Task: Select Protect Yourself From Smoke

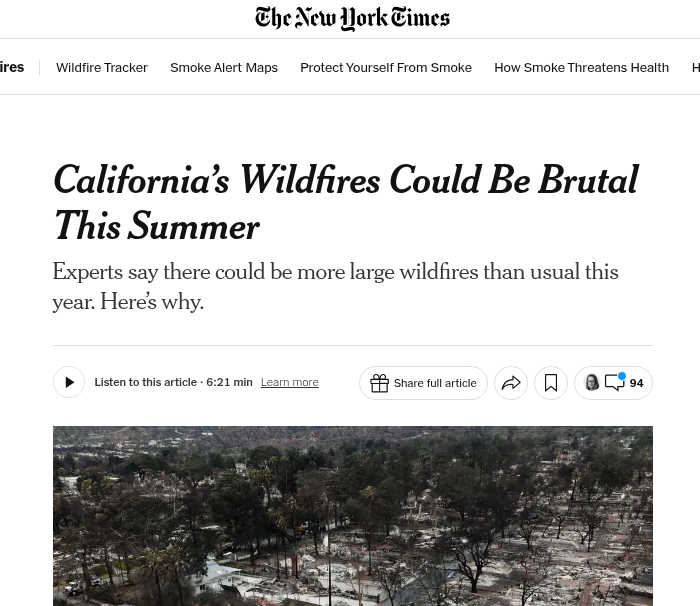Action: [386, 67]
